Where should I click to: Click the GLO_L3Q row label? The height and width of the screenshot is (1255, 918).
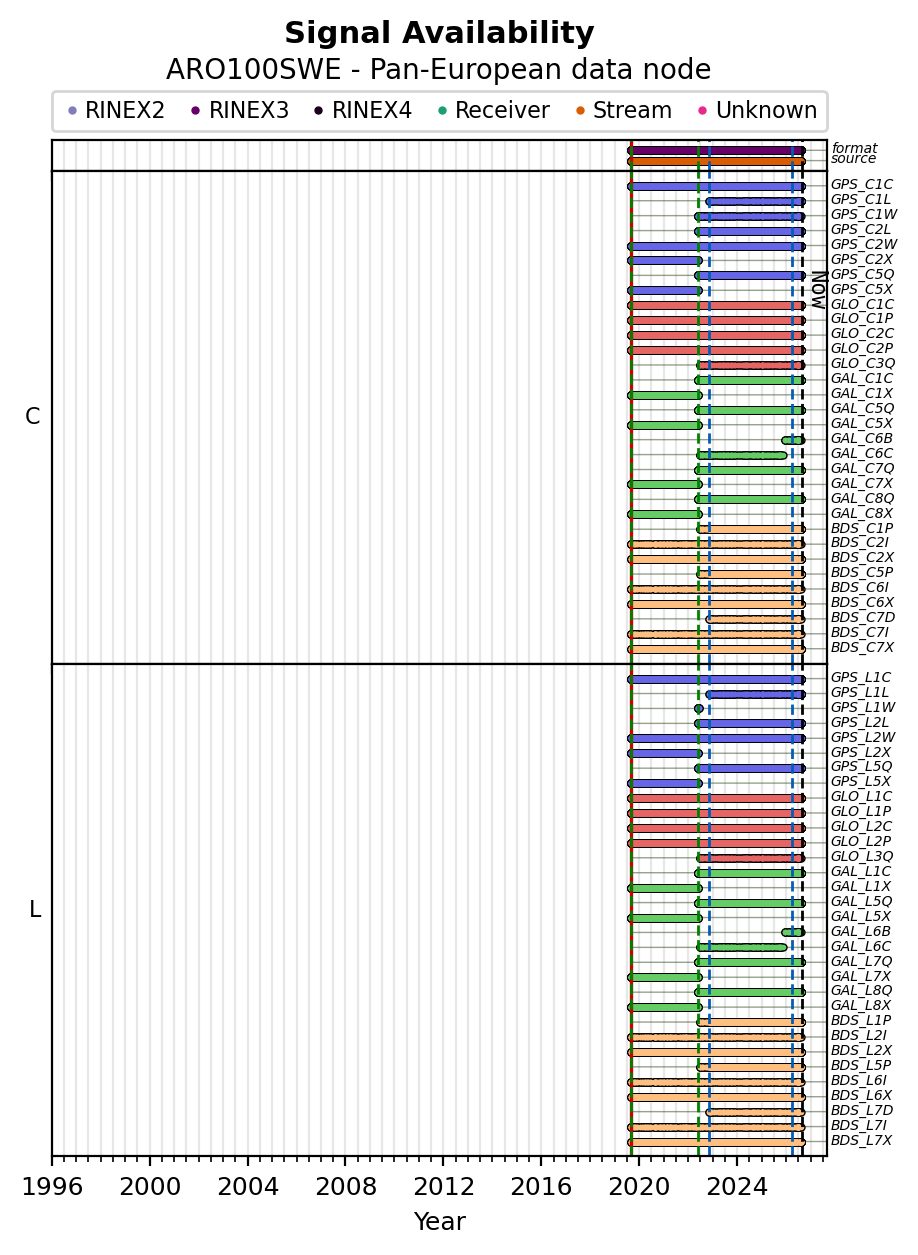point(862,856)
